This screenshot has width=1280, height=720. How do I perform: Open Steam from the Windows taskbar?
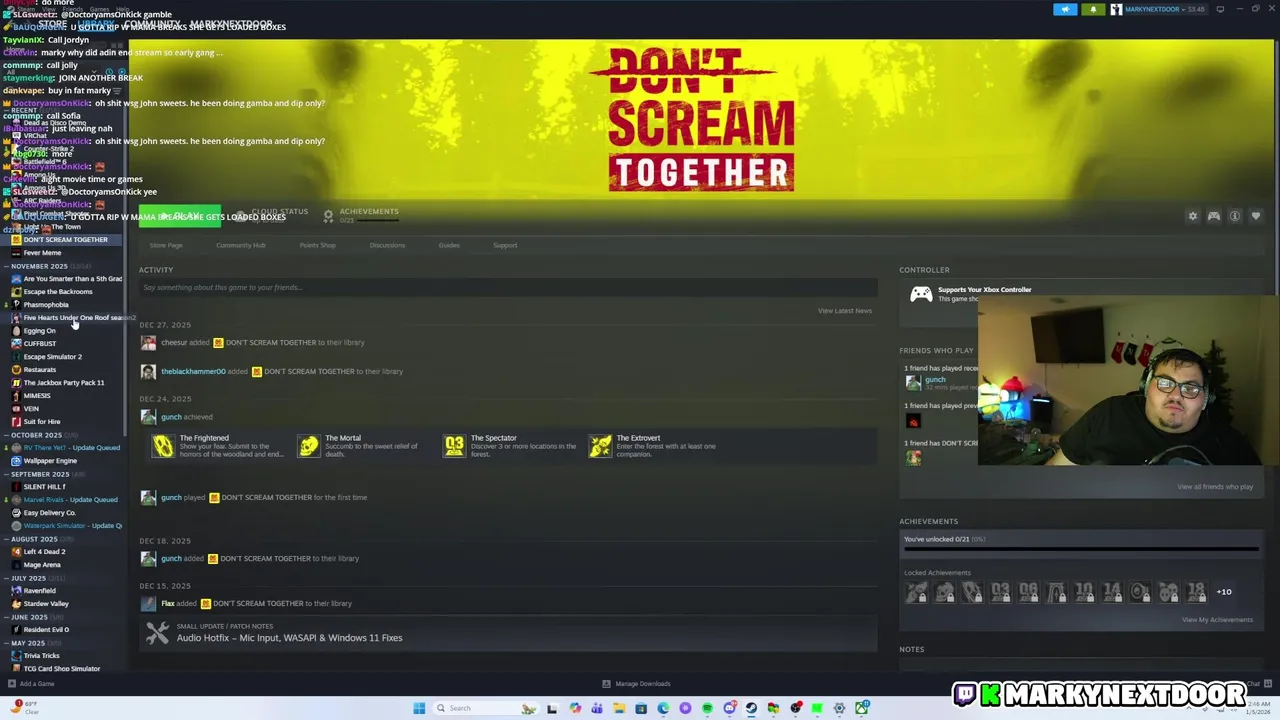[751, 708]
